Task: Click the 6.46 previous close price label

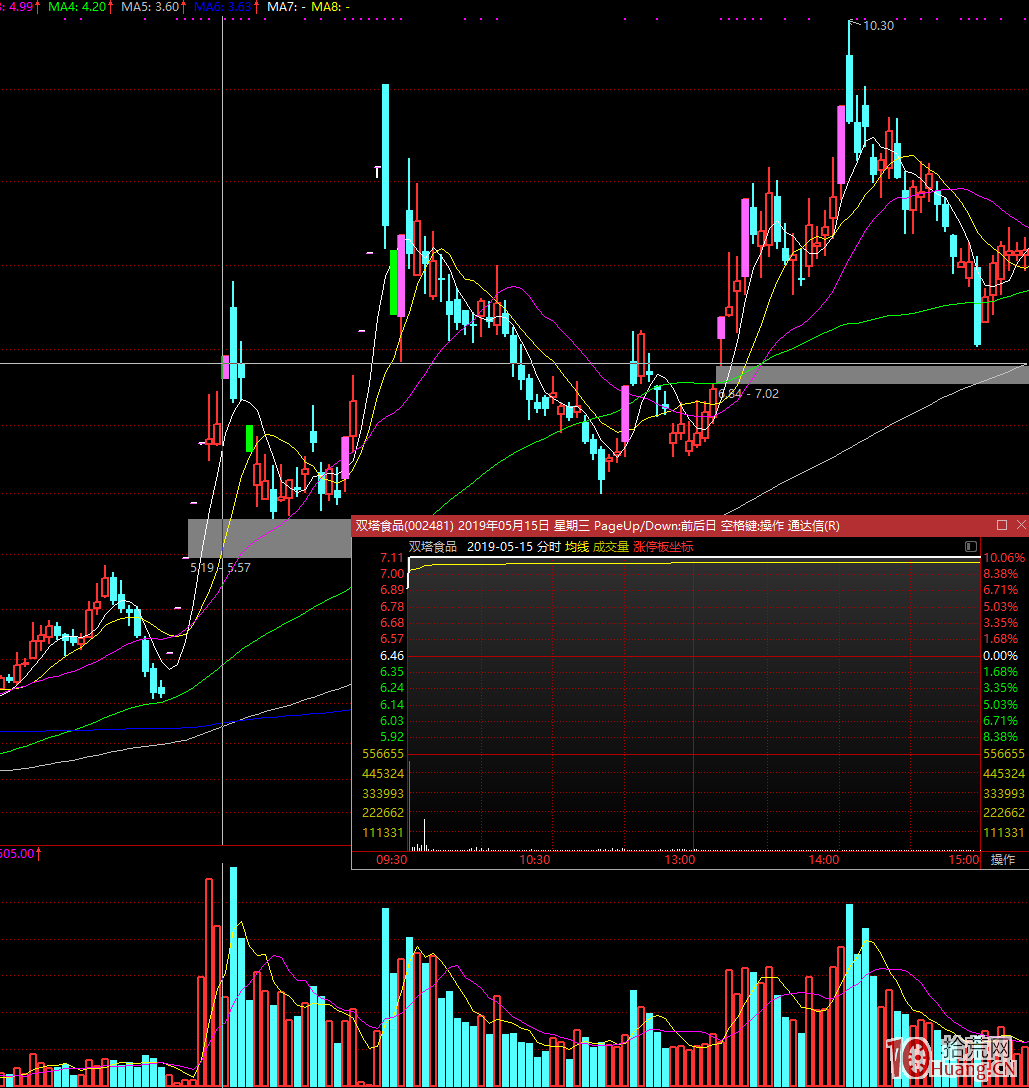Action: (392, 656)
